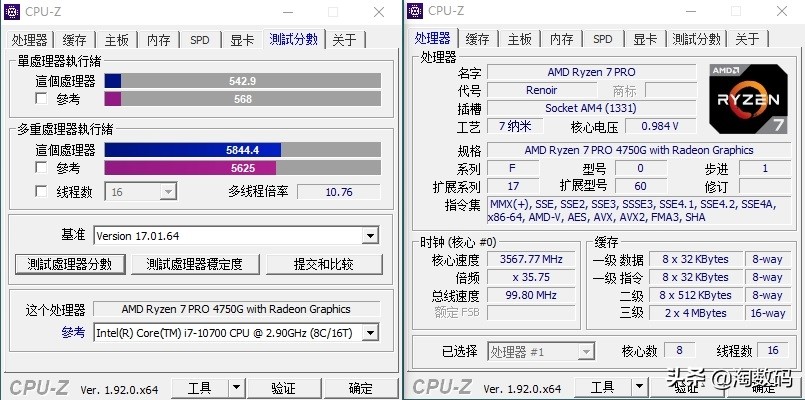Click the AMD Ryzen 7 logo image
This screenshot has width=805, height=400.
click(x=749, y=99)
